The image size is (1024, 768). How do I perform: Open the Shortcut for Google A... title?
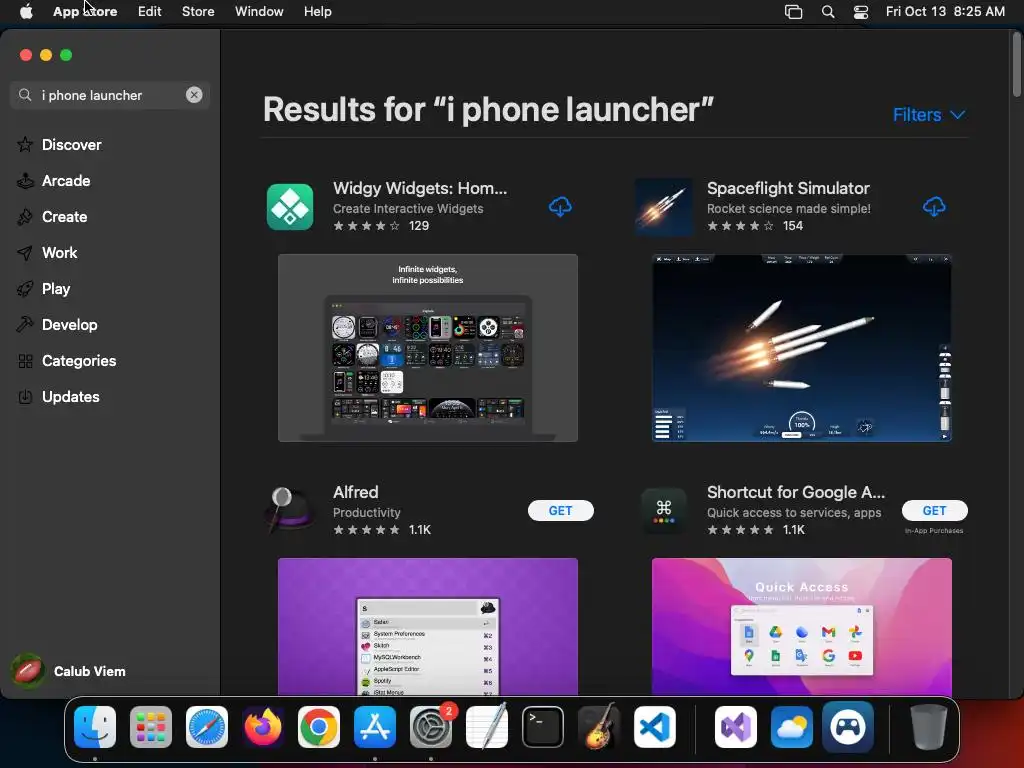795,492
